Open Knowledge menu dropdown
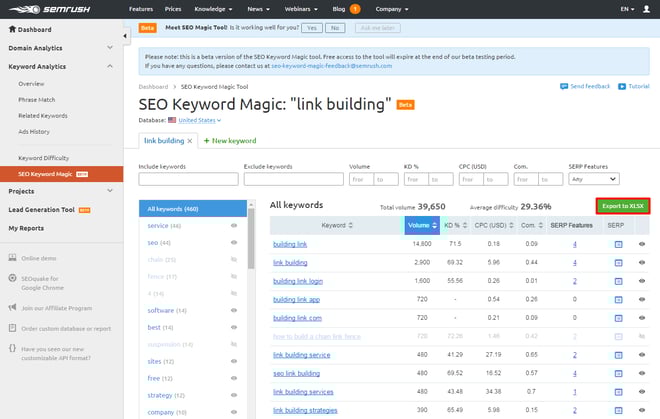660x419 pixels. pos(213,9)
